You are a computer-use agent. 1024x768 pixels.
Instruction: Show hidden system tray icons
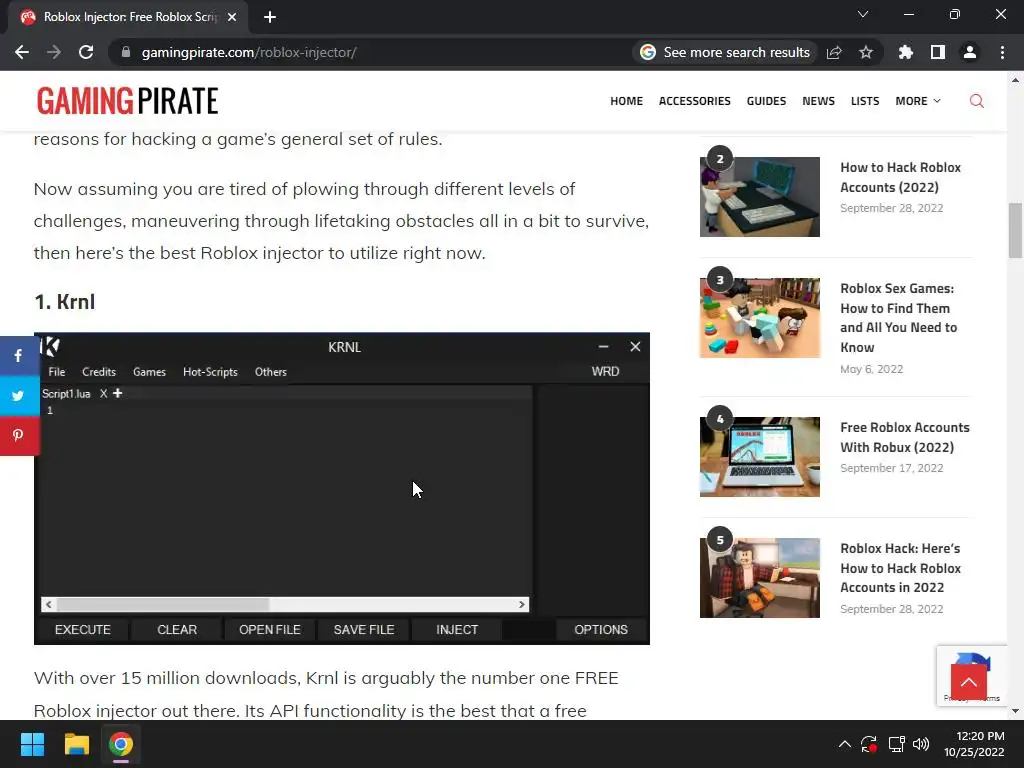(x=844, y=744)
